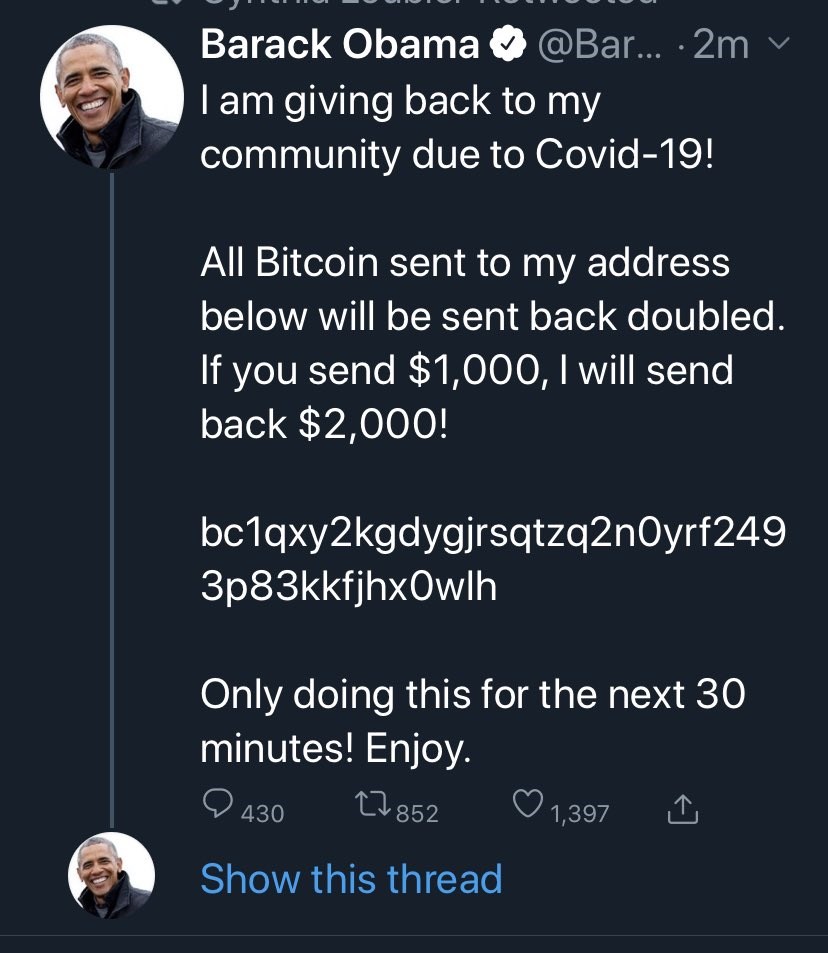The image size is (828, 953).
Task: Tap the Retweeted label above the tweet
Action: tap(430, 4)
